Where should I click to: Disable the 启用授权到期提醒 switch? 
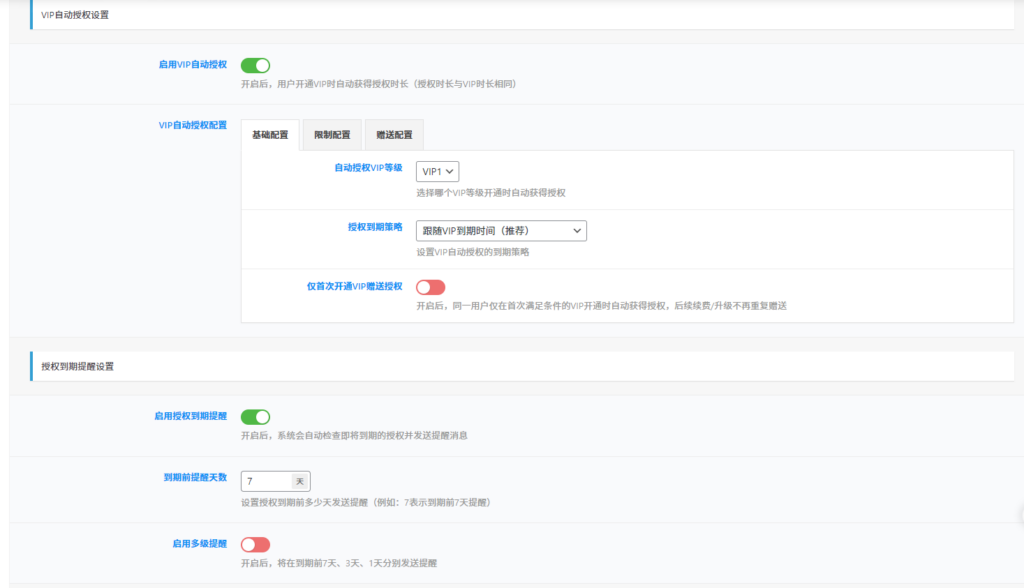(x=255, y=415)
